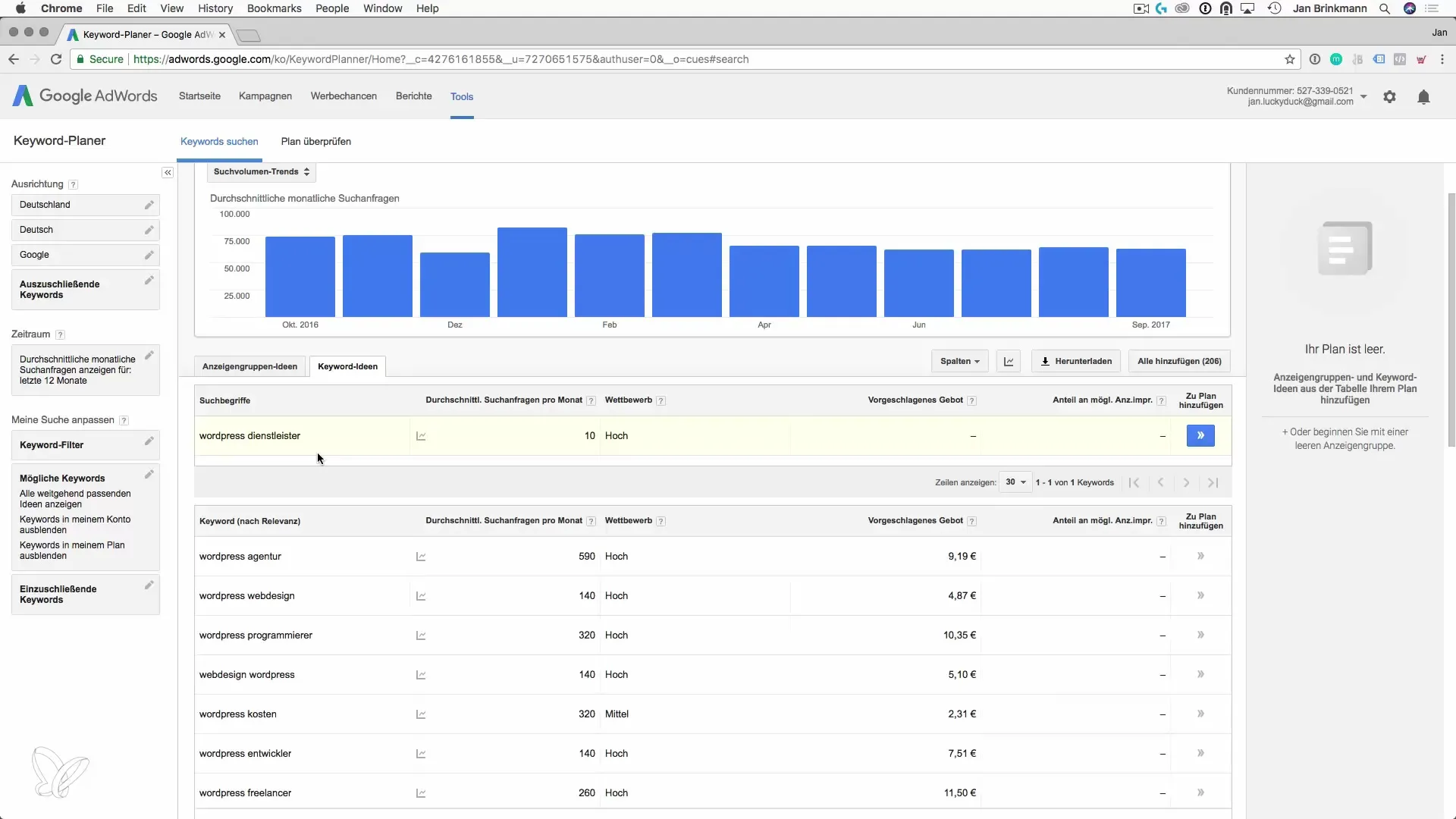Jump to last results page arrow
1456x819 pixels.
pyautogui.click(x=1213, y=483)
